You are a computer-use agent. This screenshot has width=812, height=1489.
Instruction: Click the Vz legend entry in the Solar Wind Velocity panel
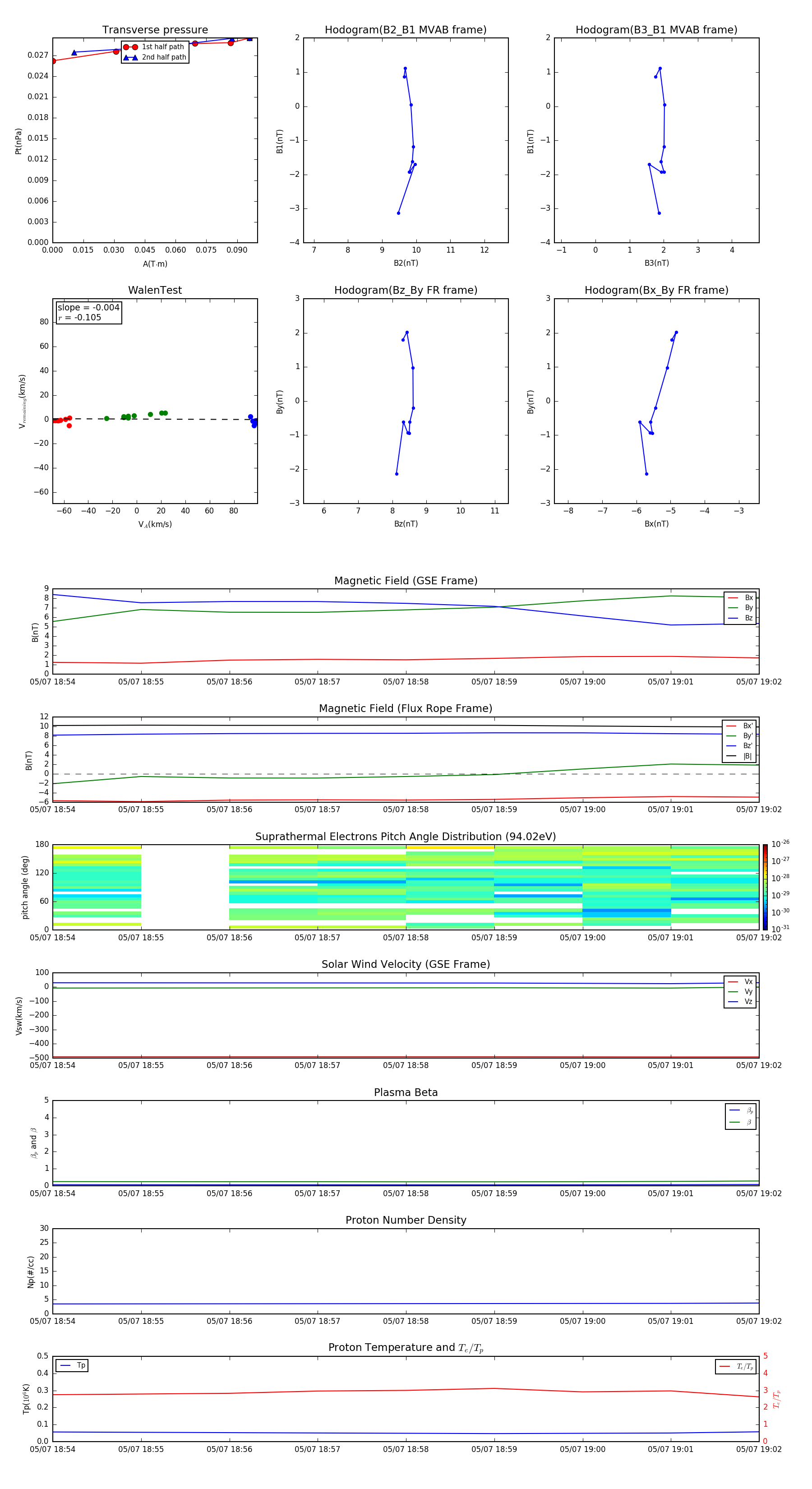pyautogui.click(x=740, y=1001)
